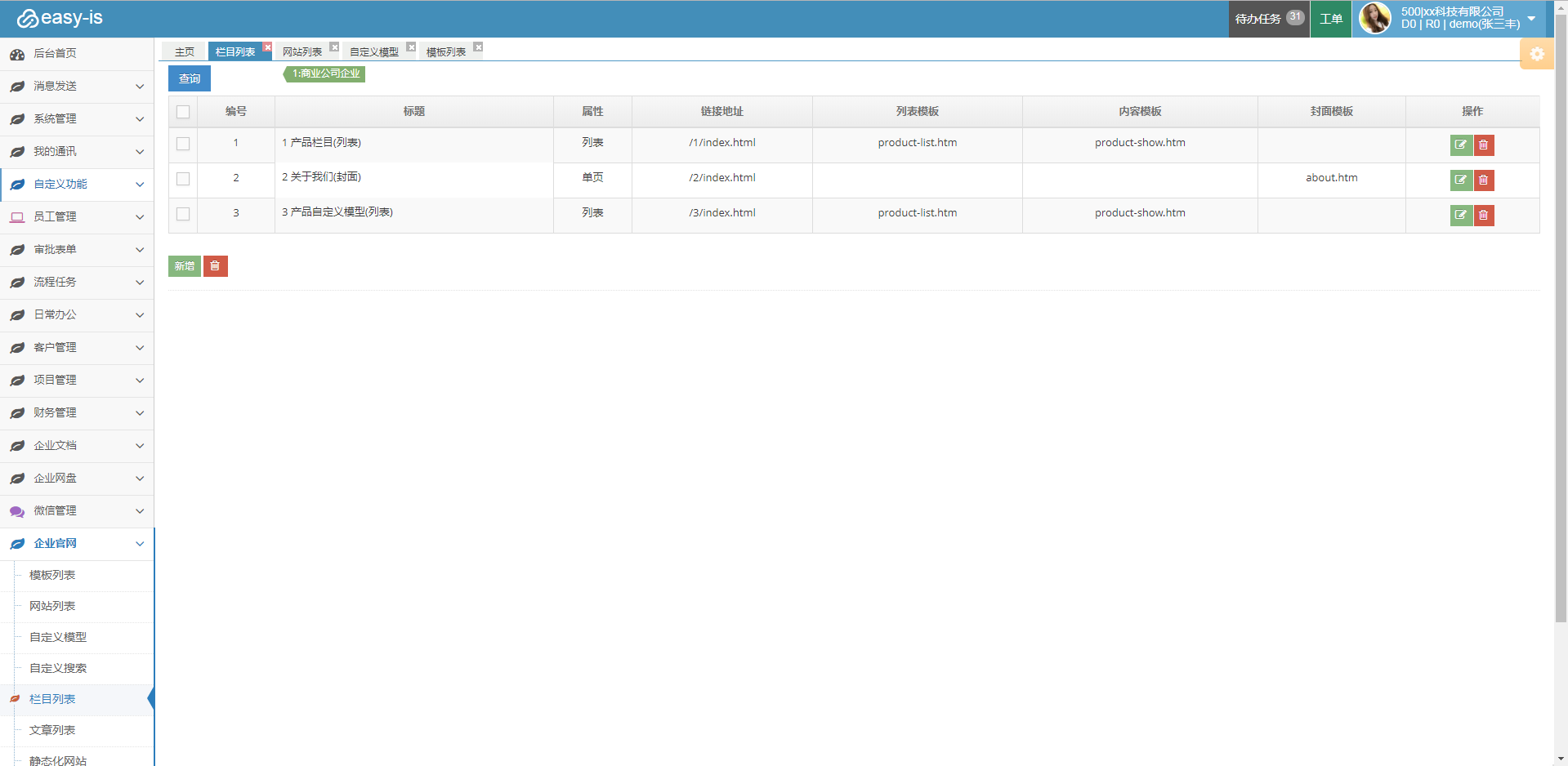Image resolution: width=1568 pixels, height=766 pixels.
Task: Open the user account dropdown arrow
Action: [1531, 18]
